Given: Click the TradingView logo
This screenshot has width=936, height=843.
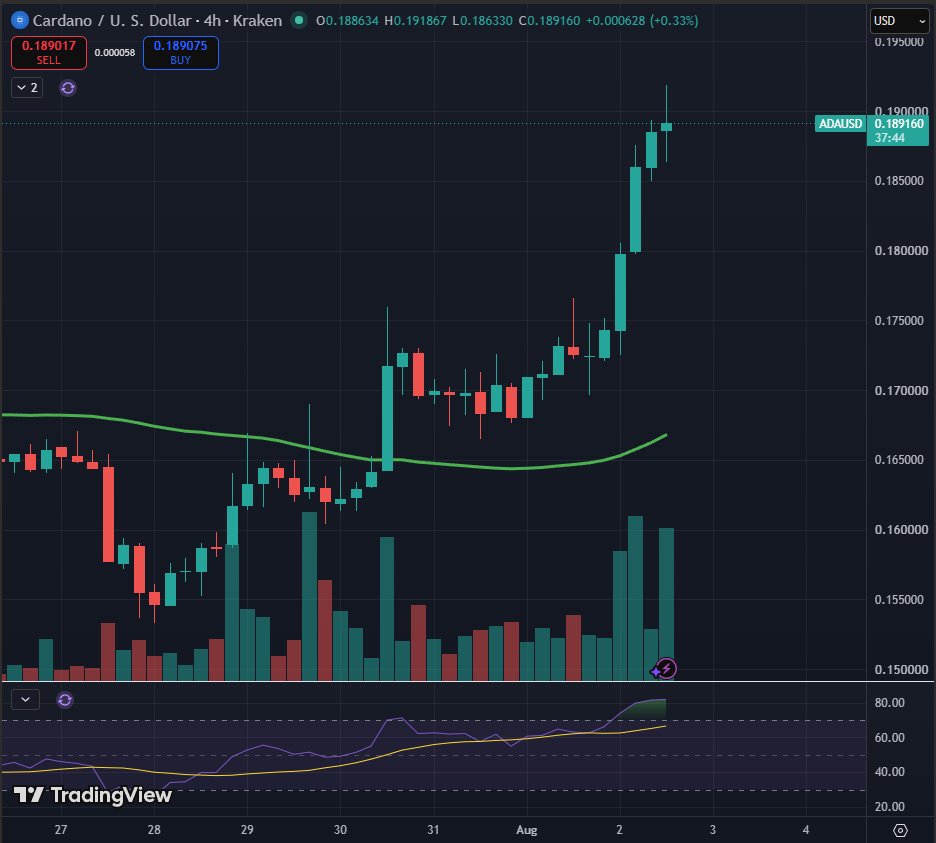Looking at the screenshot, I should pyautogui.click(x=93, y=795).
